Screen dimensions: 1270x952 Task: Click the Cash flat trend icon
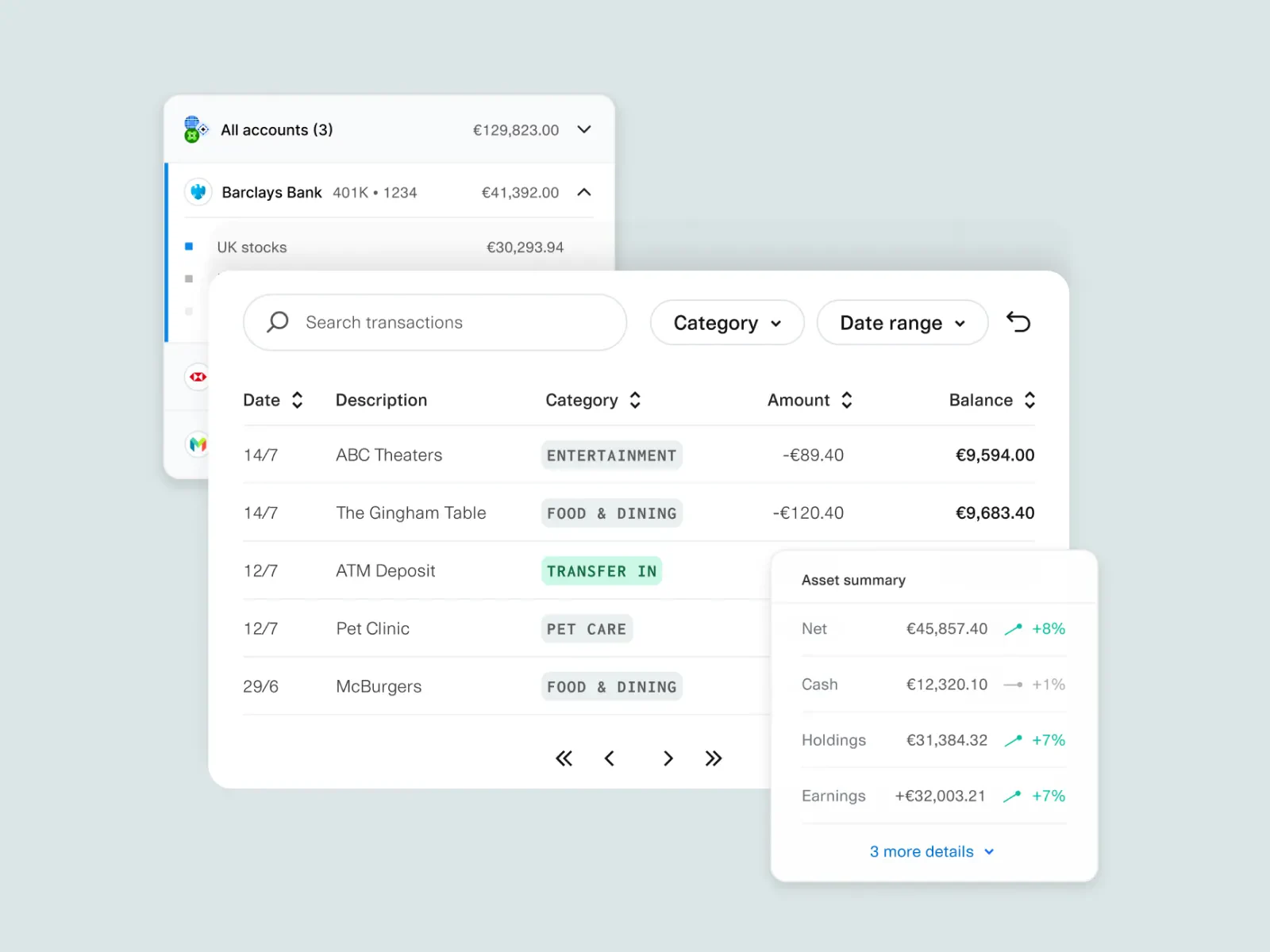[x=1013, y=685]
